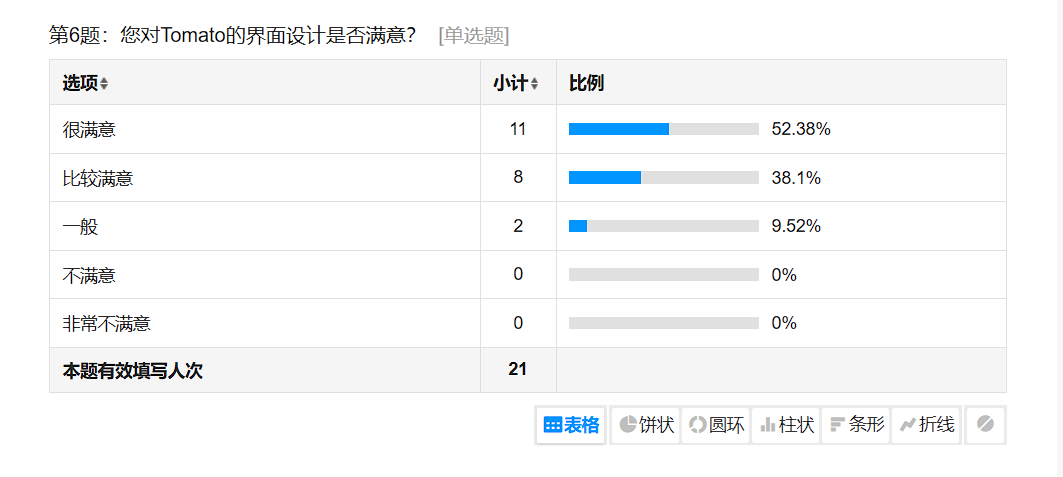Image resolution: width=1063 pixels, height=477 pixels.
Task: Click the 本题有效填写人次 total row
Action: (x=133, y=370)
